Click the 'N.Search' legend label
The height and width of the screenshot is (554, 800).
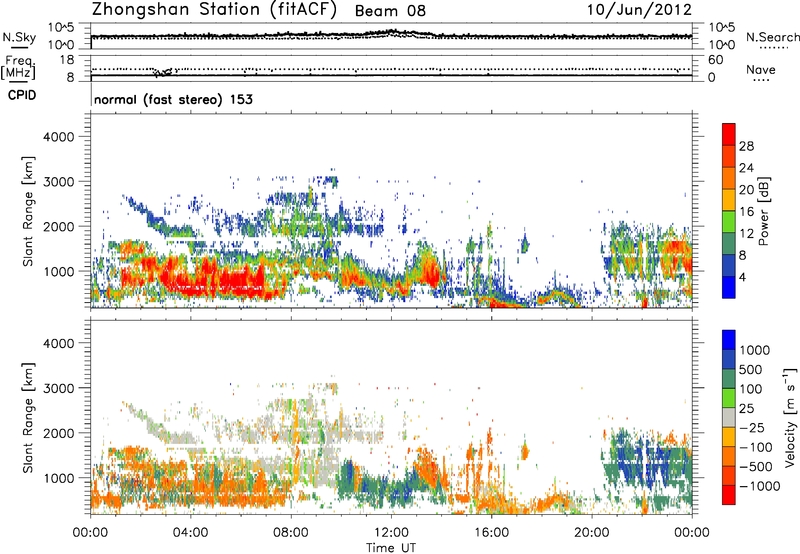tap(772, 37)
